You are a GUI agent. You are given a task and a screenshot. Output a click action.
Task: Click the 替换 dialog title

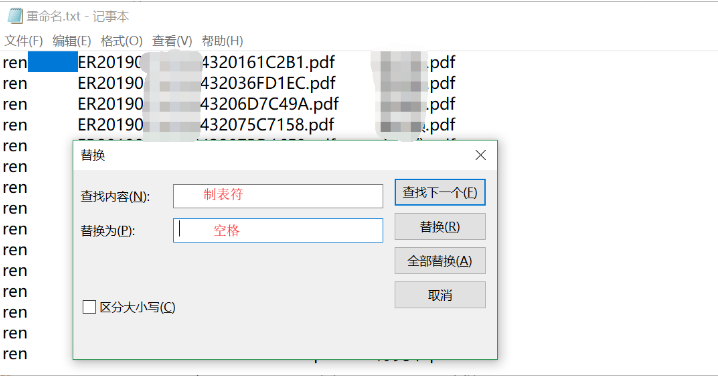[x=93, y=155]
